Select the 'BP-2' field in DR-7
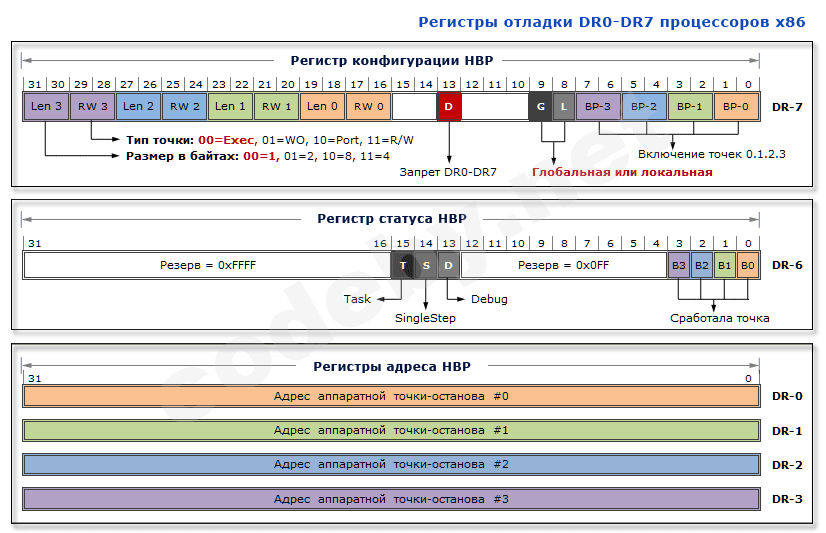This screenshot has height=533, width=826. click(x=644, y=106)
